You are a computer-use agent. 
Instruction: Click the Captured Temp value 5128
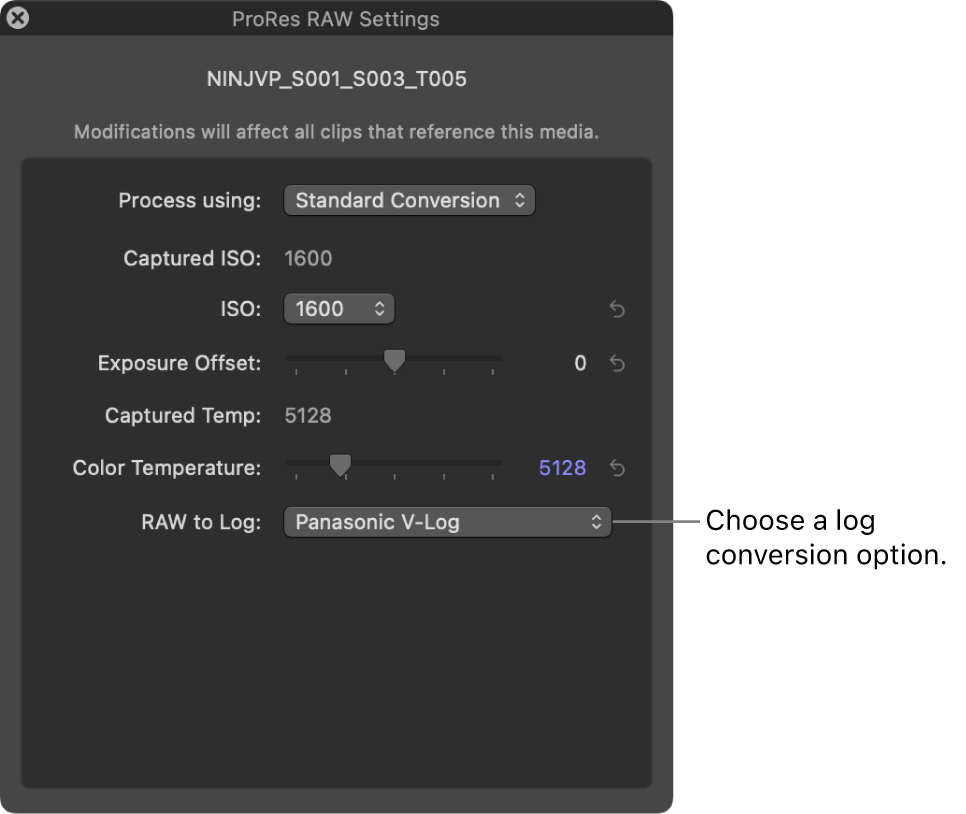coord(308,416)
